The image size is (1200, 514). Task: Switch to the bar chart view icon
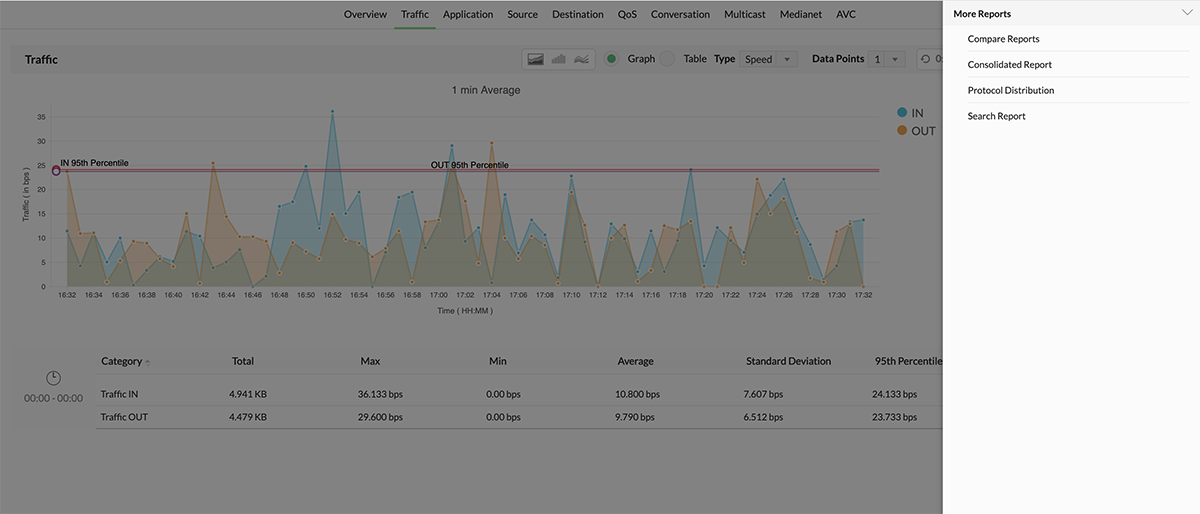[x=558, y=59]
